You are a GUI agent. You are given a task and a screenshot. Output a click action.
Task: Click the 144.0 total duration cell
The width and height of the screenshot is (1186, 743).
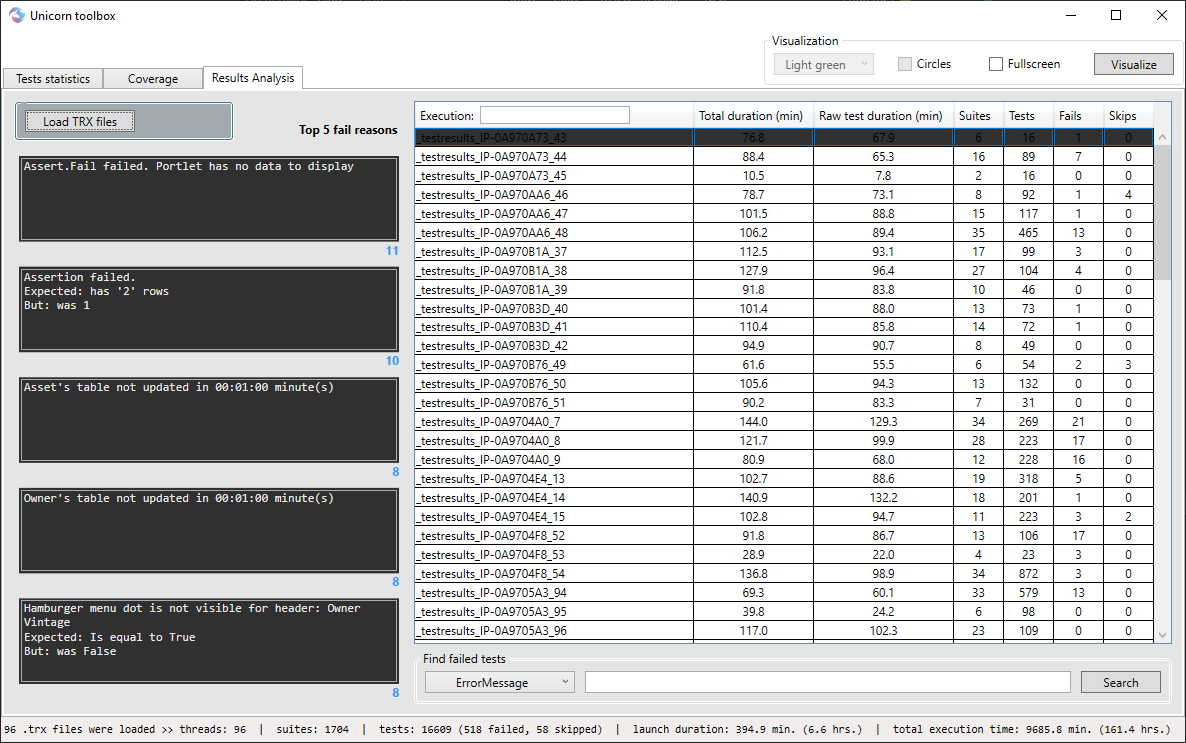pyautogui.click(x=753, y=421)
